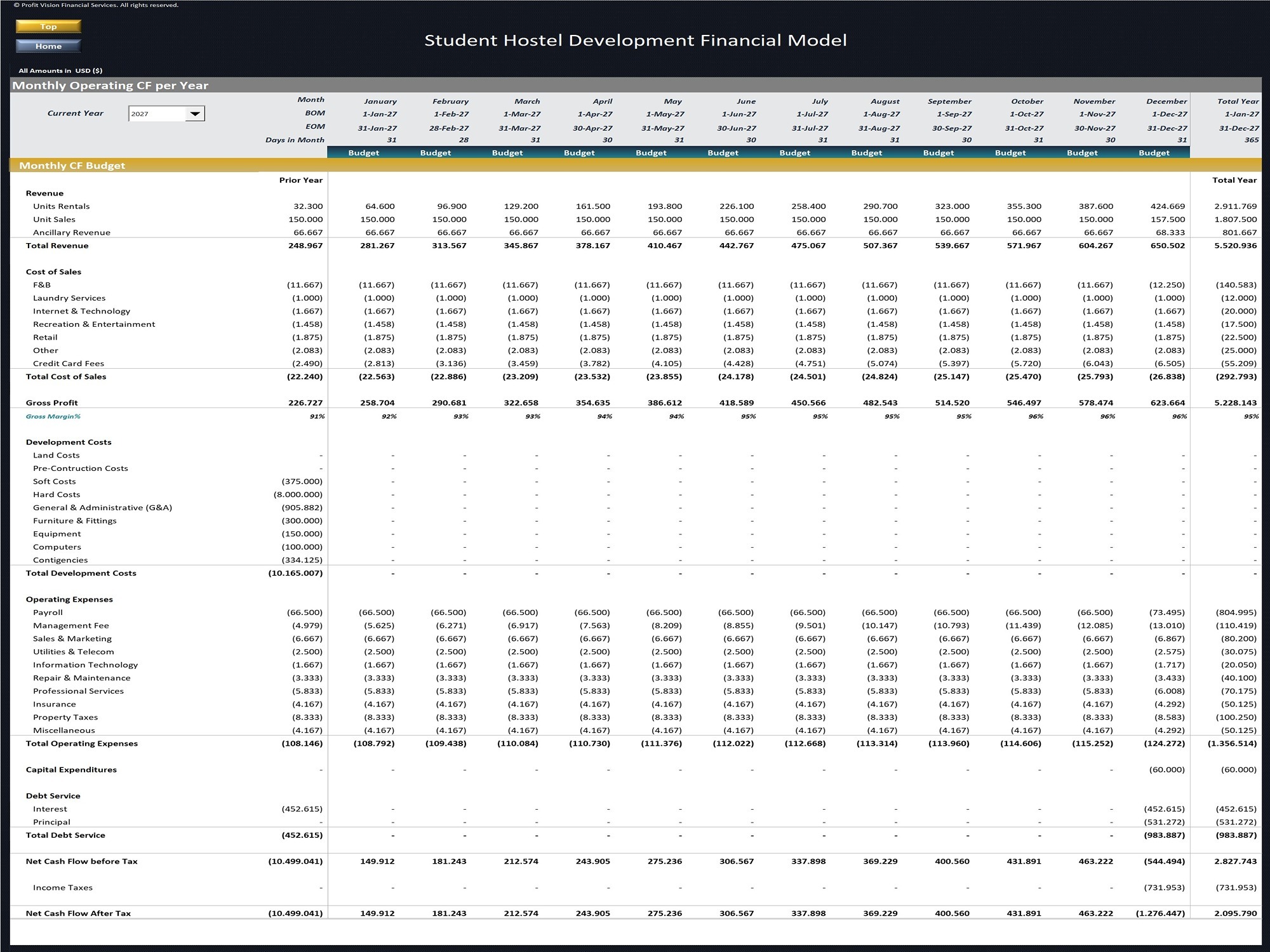Click the Gross Margin% label

coord(53,416)
